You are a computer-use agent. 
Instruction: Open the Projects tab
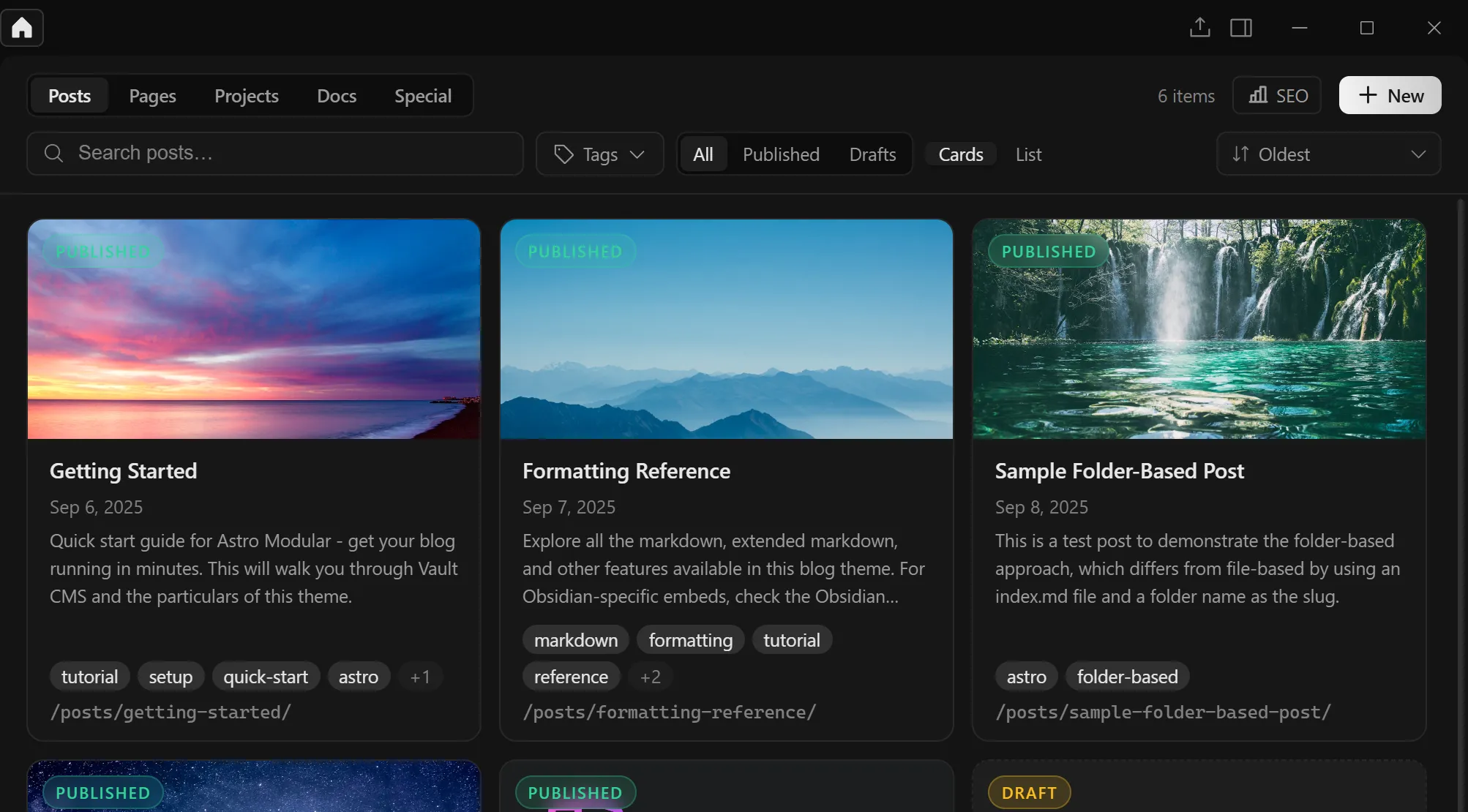pyautogui.click(x=247, y=96)
